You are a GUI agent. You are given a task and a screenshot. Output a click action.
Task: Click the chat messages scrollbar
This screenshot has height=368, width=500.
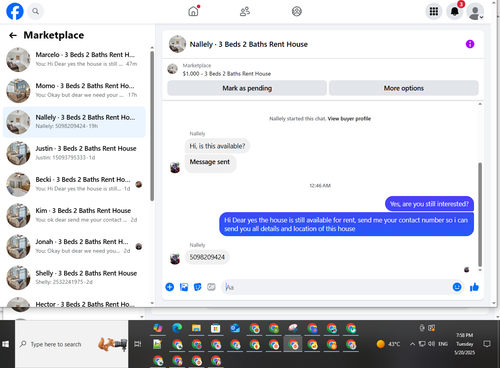[480, 215]
